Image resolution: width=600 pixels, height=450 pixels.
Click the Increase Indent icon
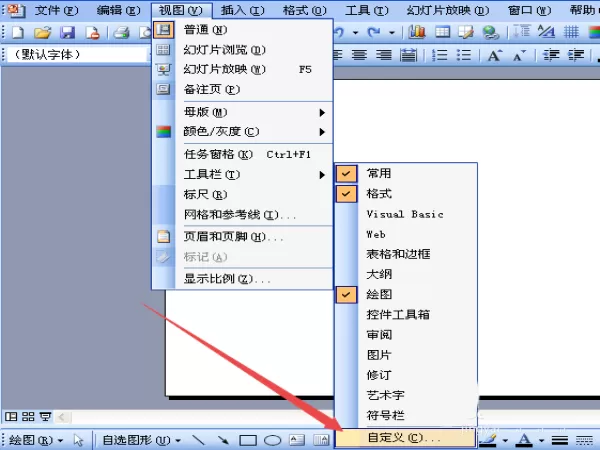point(576,55)
